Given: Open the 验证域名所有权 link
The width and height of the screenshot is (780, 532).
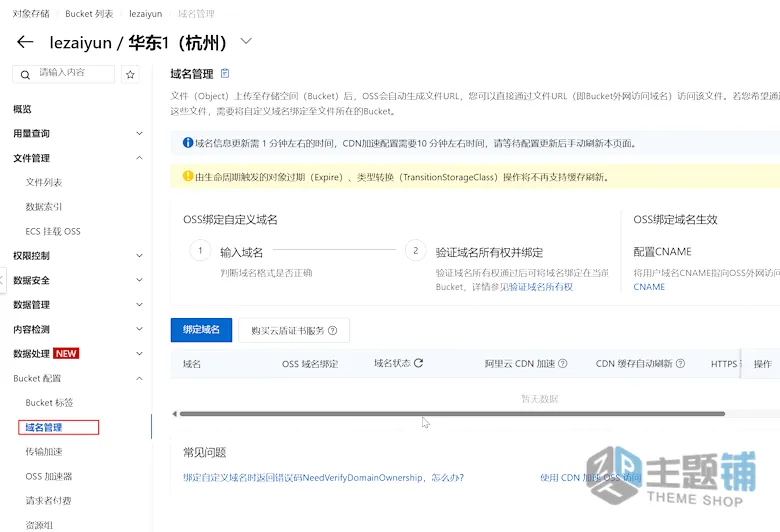Looking at the screenshot, I should click(x=541, y=287).
